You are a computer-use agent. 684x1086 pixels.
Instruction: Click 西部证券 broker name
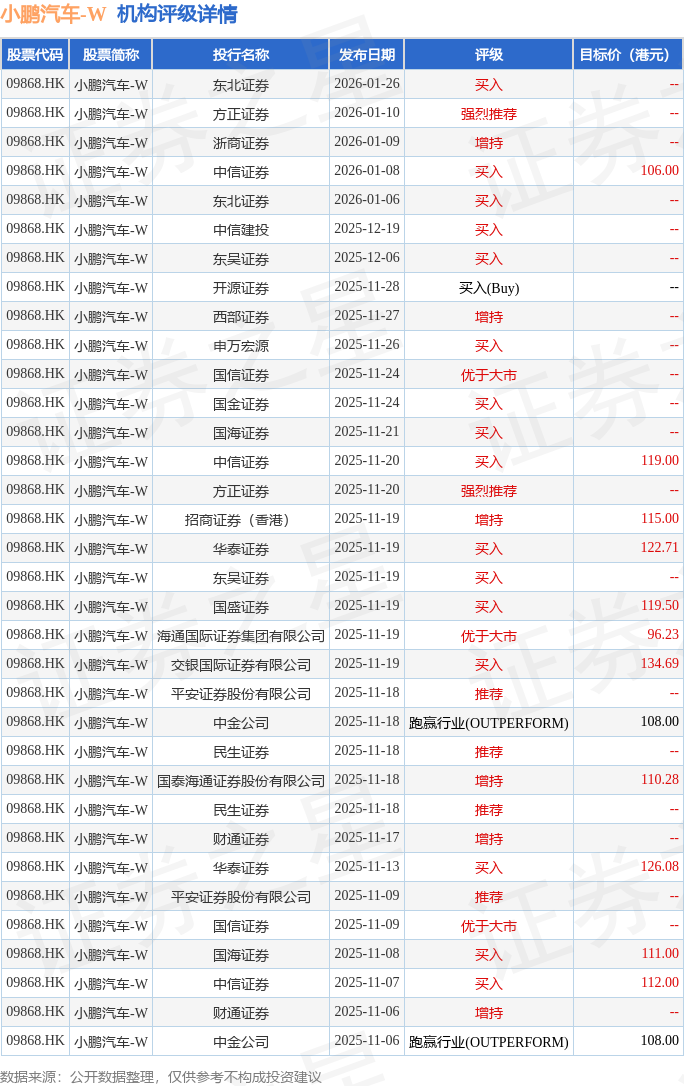(241, 317)
